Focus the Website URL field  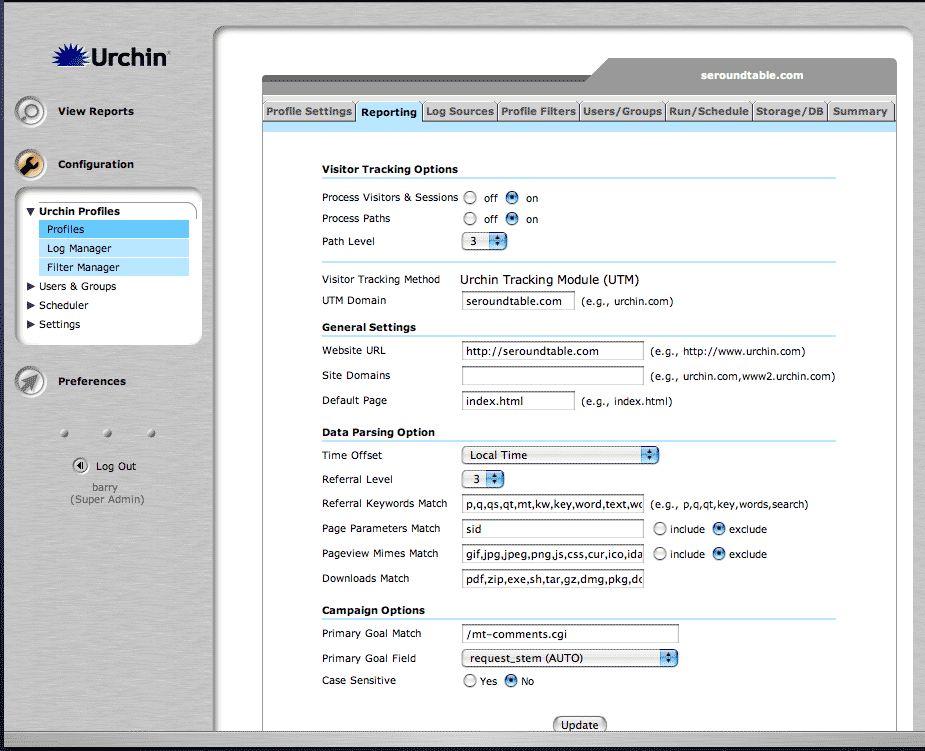553,351
